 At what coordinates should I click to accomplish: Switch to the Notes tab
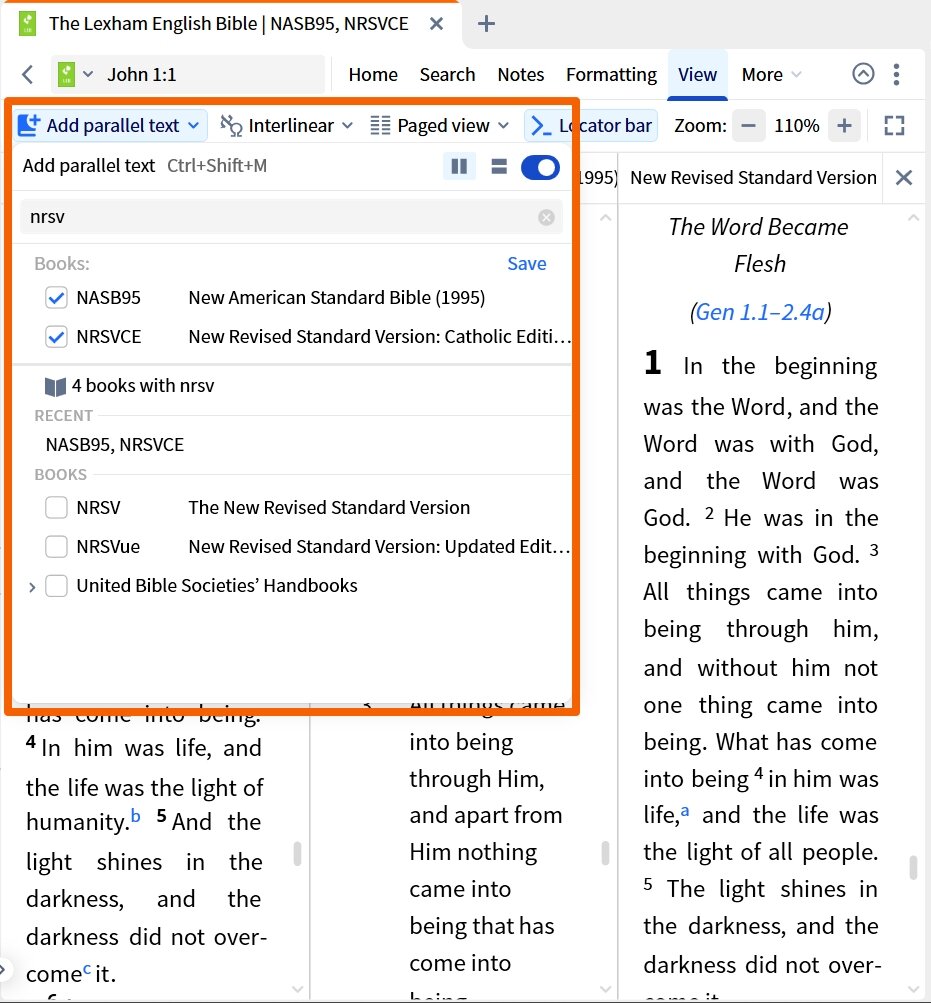tap(520, 75)
